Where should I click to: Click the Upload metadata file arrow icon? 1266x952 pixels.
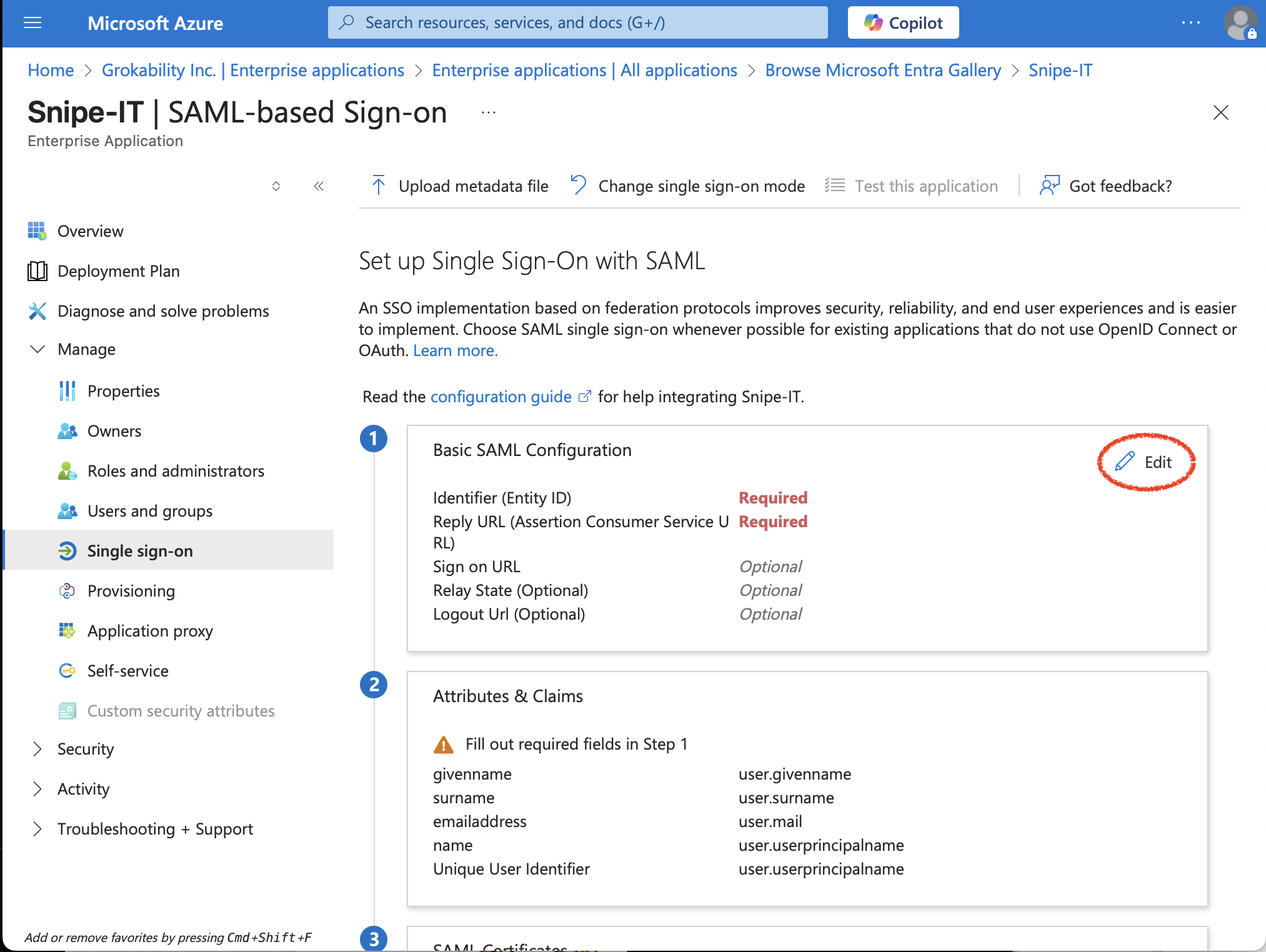pyautogui.click(x=378, y=186)
